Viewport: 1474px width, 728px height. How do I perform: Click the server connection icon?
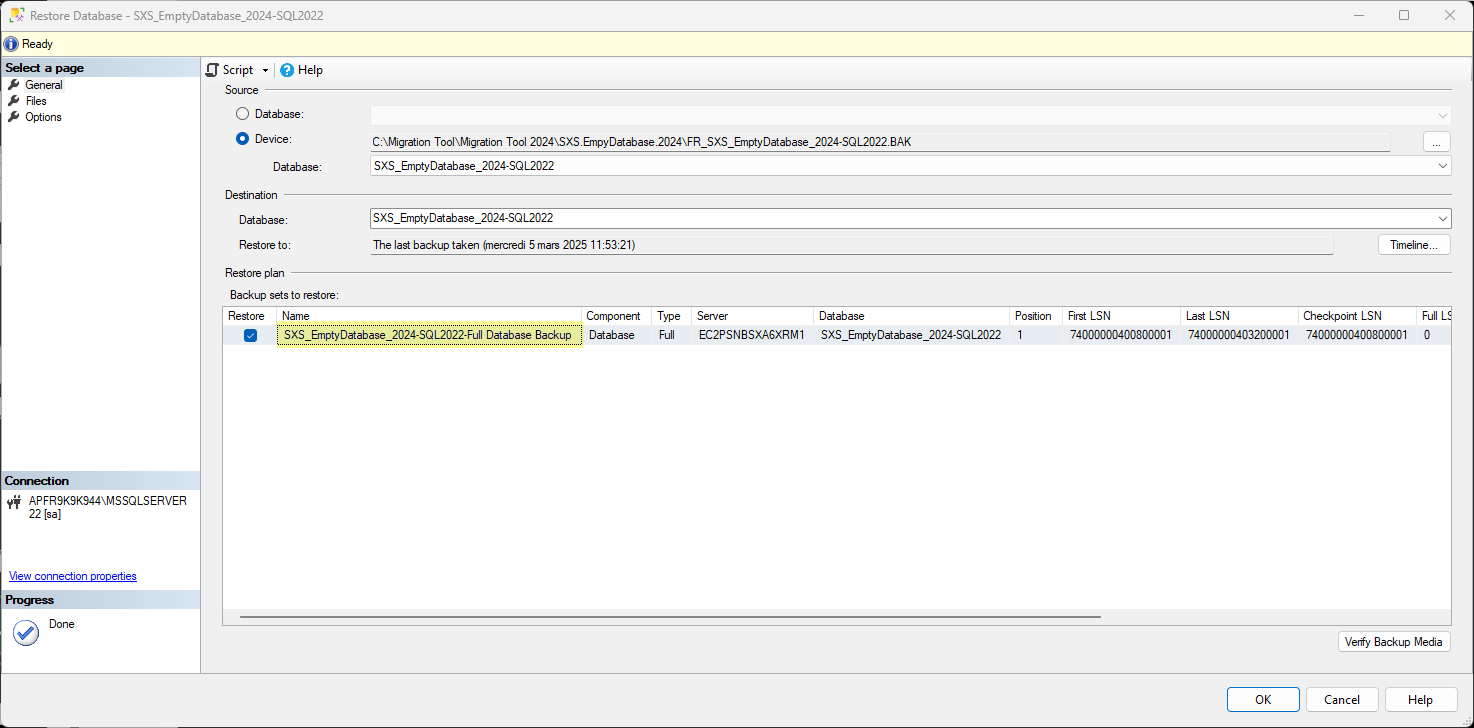pos(14,502)
